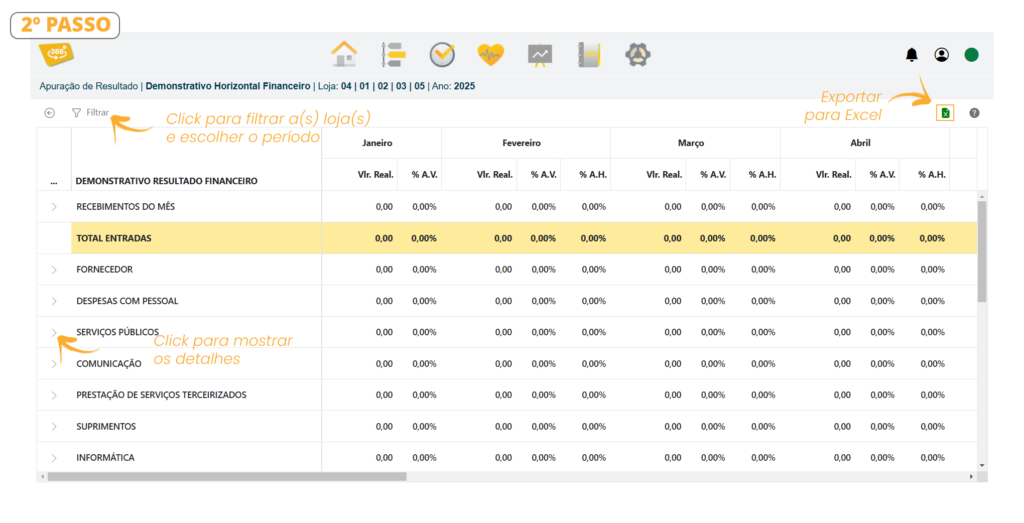Click COMUNICAÇÃO row label text
The image size is (1024, 523).
(x=108, y=364)
